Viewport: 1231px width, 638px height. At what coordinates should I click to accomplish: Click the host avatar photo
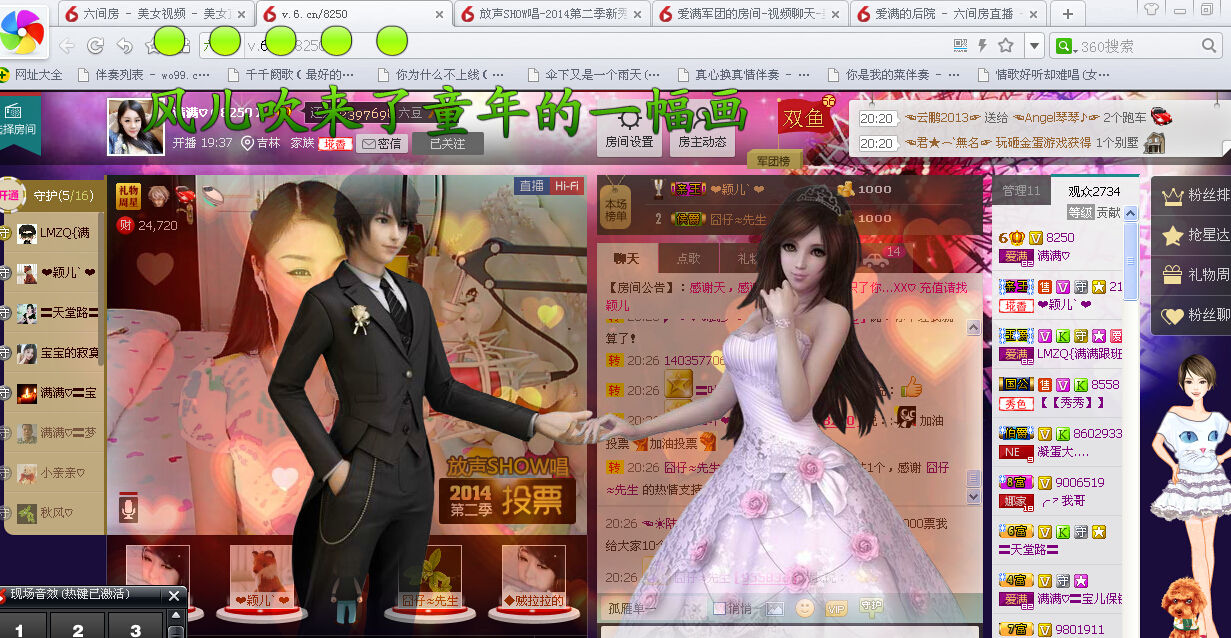tap(136, 127)
